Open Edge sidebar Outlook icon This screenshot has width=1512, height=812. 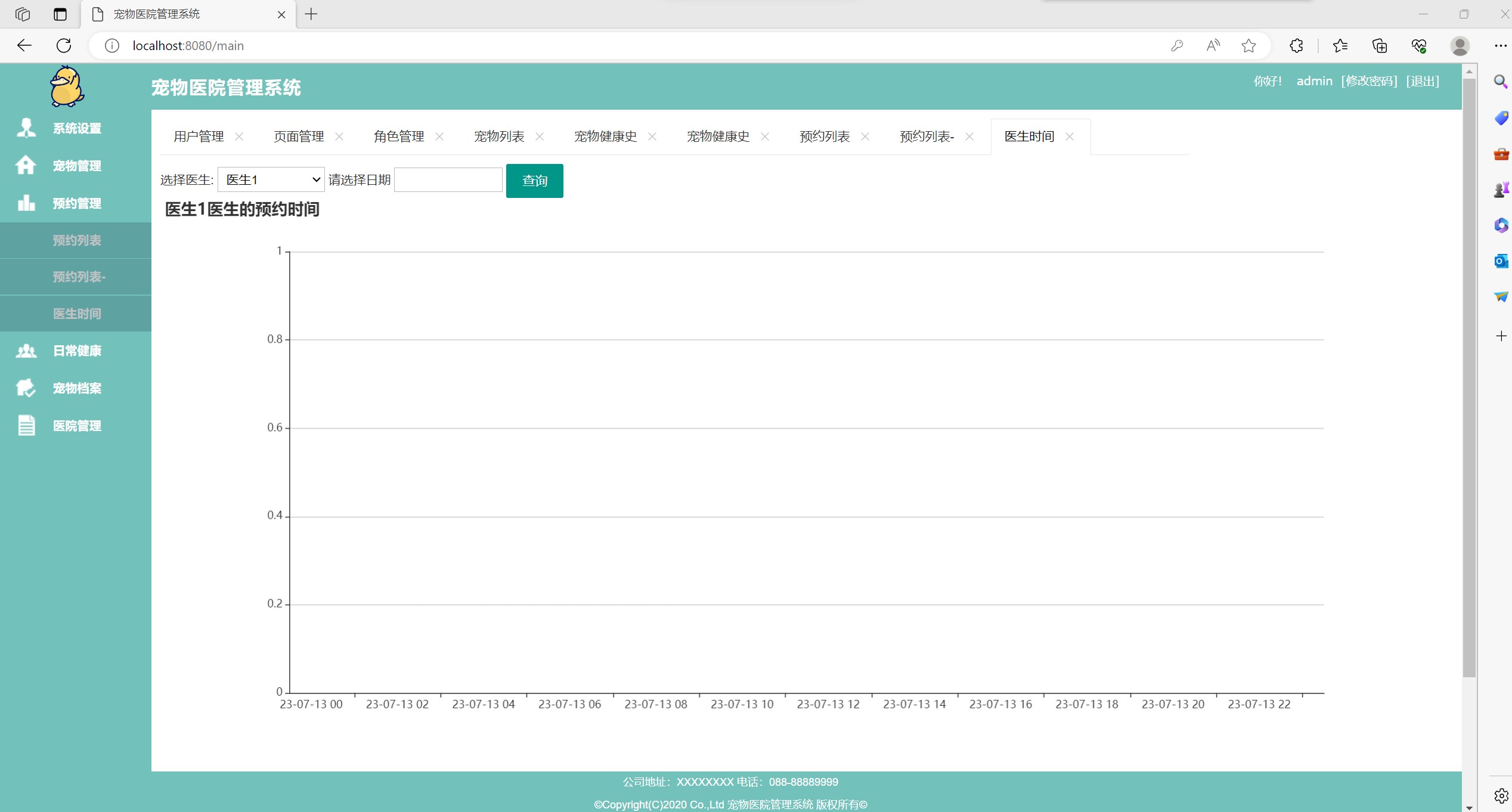(1501, 261)
